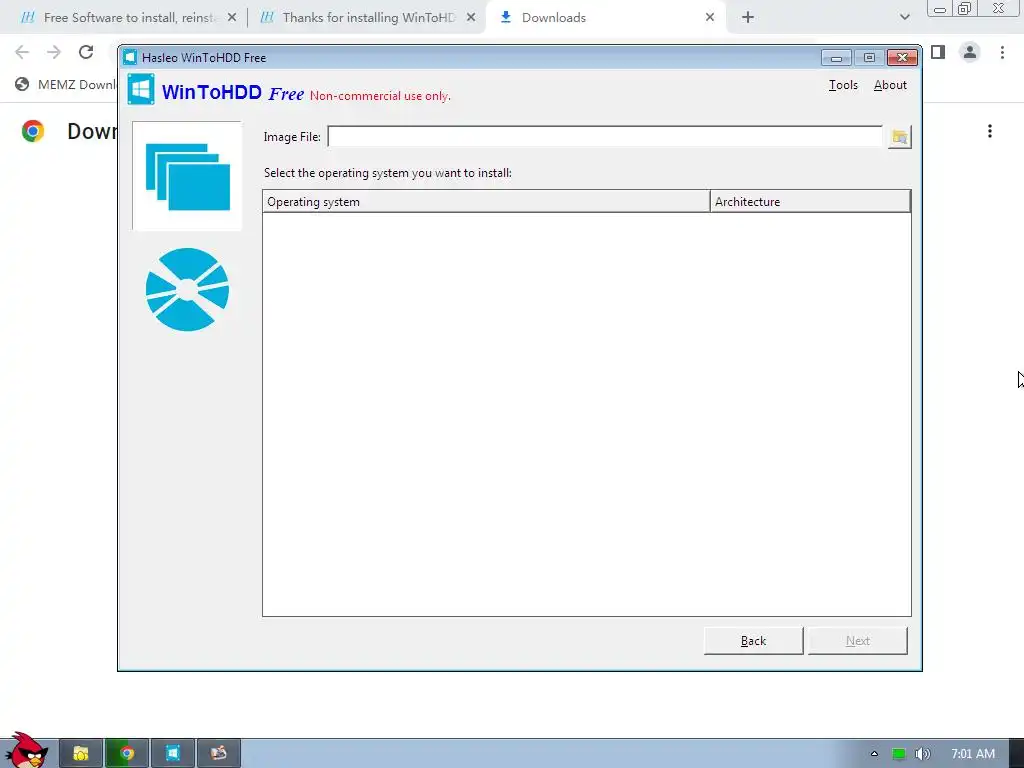Close the Downloads tab
The width and height of the screenshot is (1024, 768).
tap(710, 18)
